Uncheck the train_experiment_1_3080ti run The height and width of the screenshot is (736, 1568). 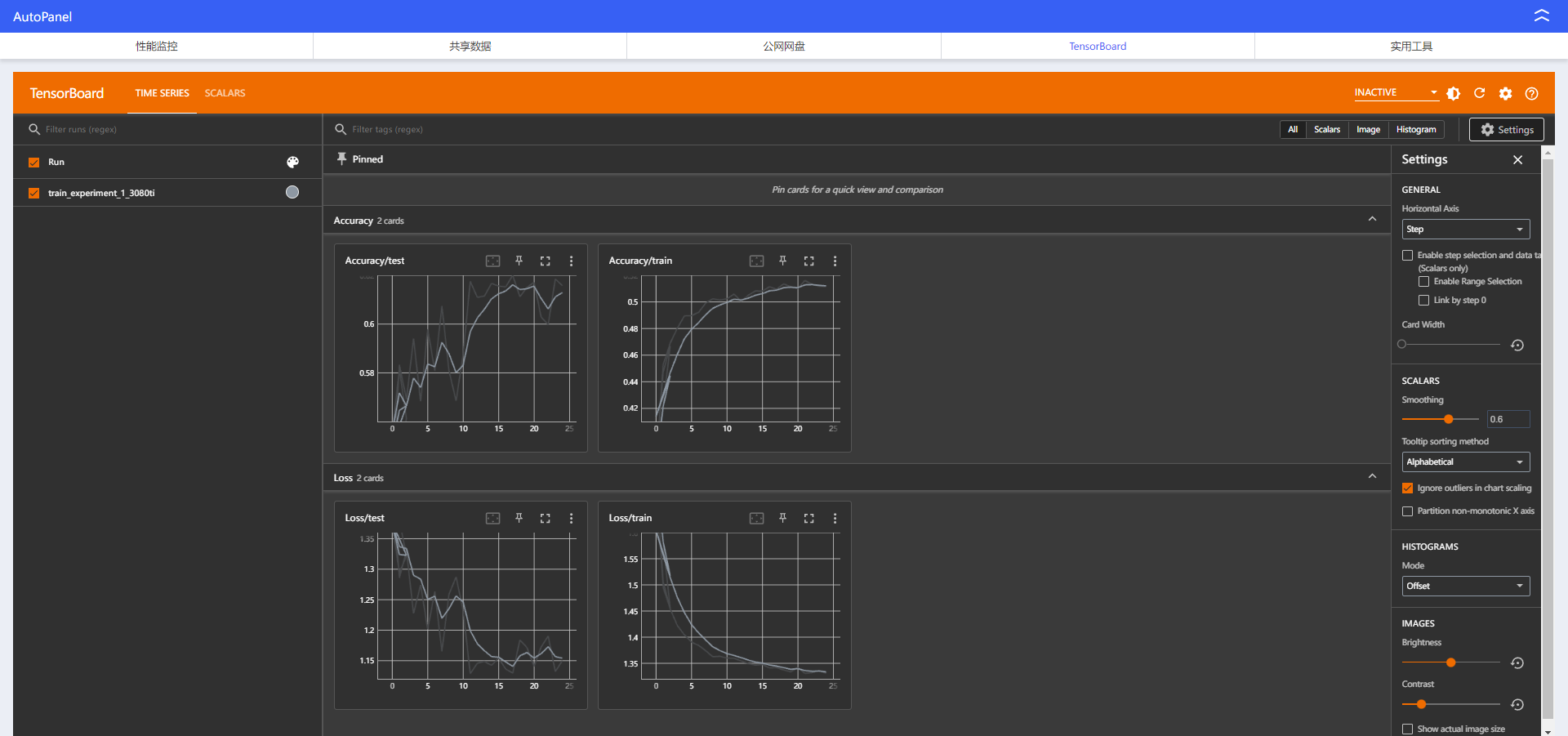click(x=33, y=193)
